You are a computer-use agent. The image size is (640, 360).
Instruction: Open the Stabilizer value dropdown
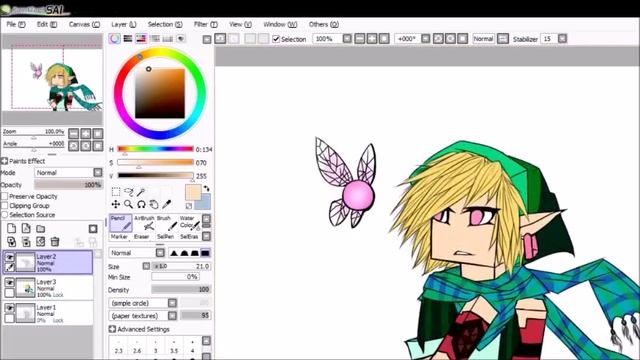[562, 39]
